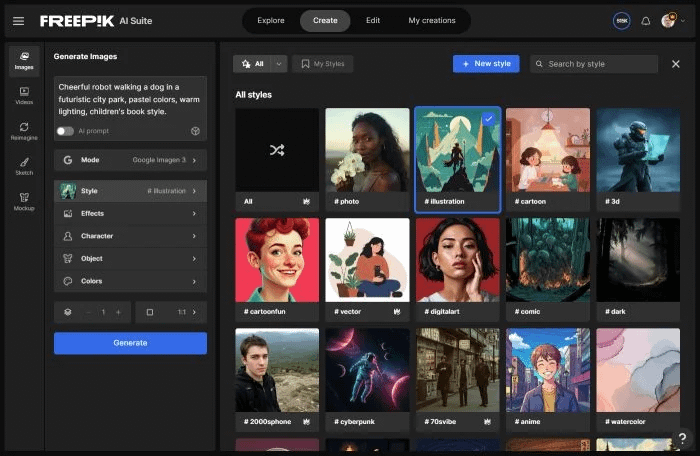The height and width of the screenshot is (456, 700).
Task: Switch to the Create tab
Action: pos(325,21)
